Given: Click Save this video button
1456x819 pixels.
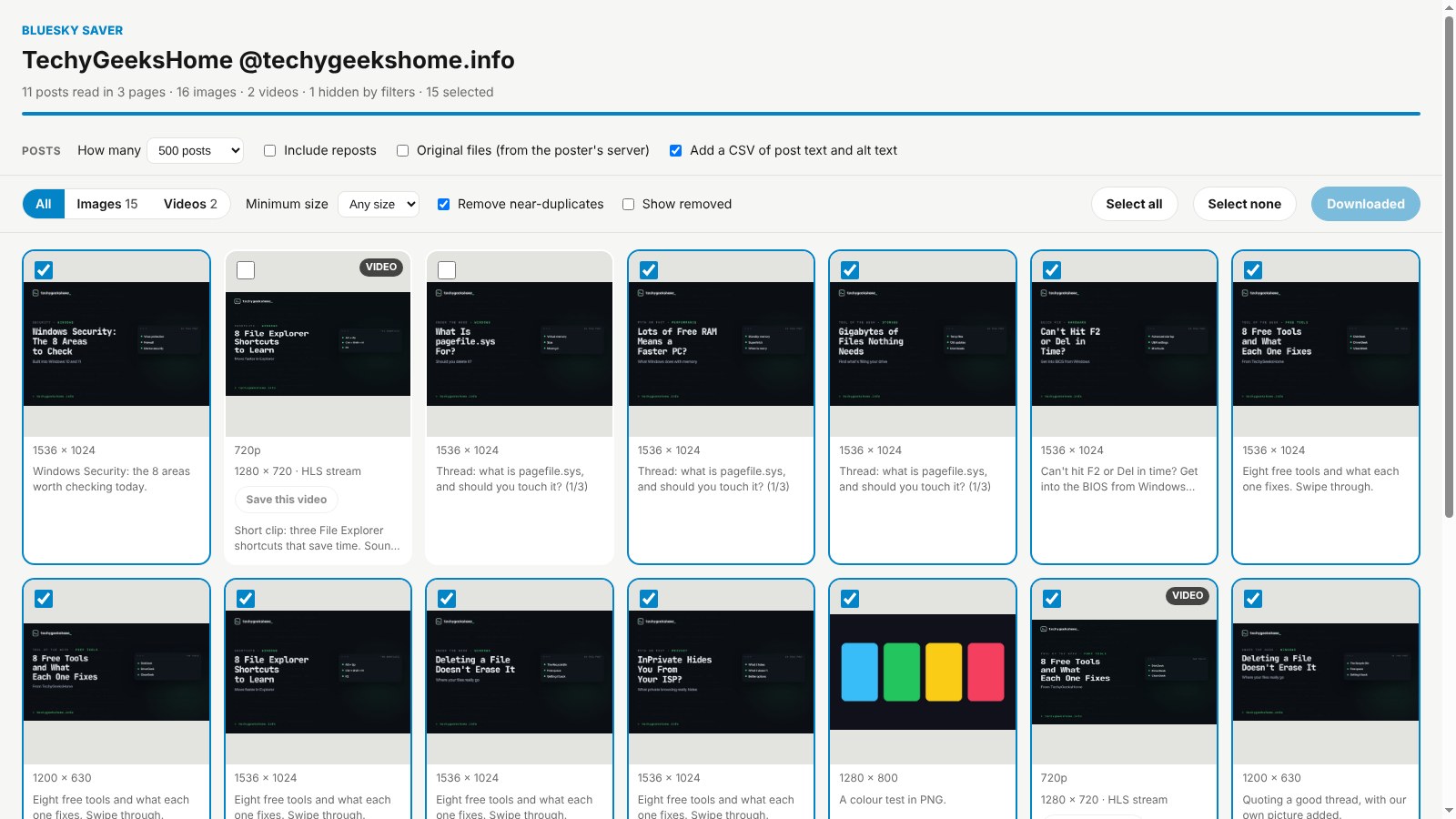Looking at the screenshot, I should 287,500.
